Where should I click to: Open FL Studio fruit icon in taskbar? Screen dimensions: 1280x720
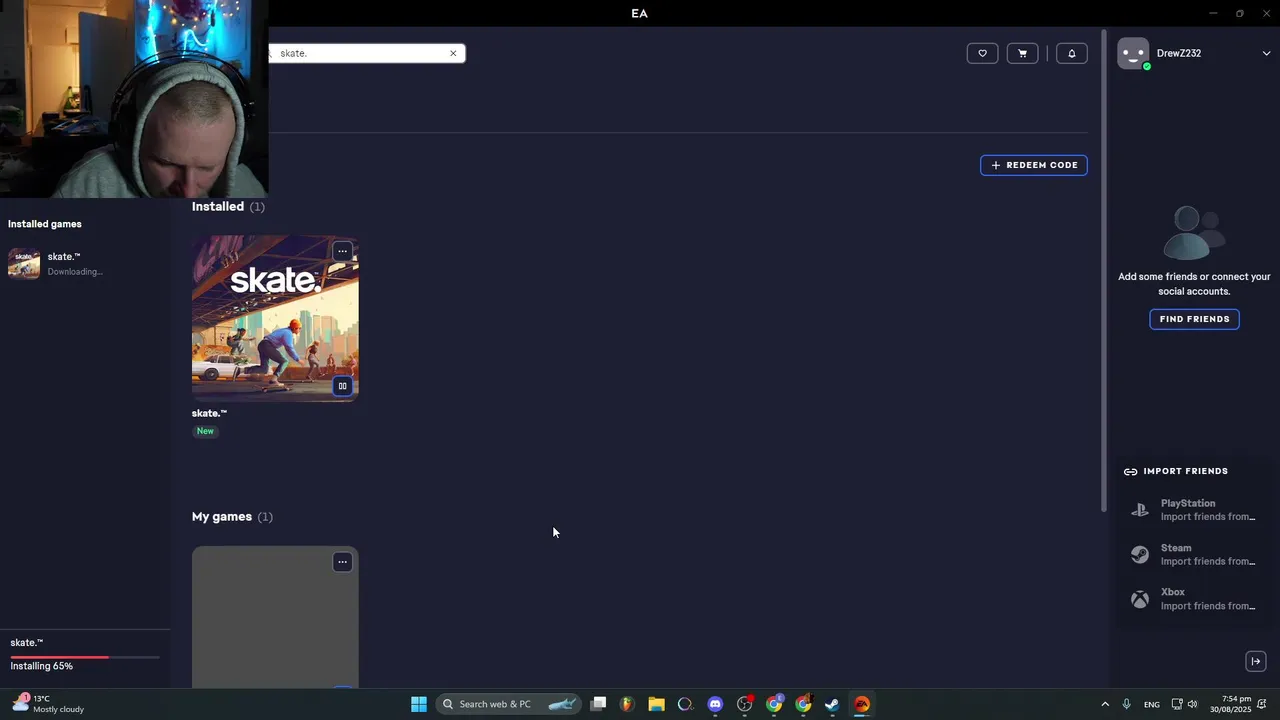click(627, 704)
